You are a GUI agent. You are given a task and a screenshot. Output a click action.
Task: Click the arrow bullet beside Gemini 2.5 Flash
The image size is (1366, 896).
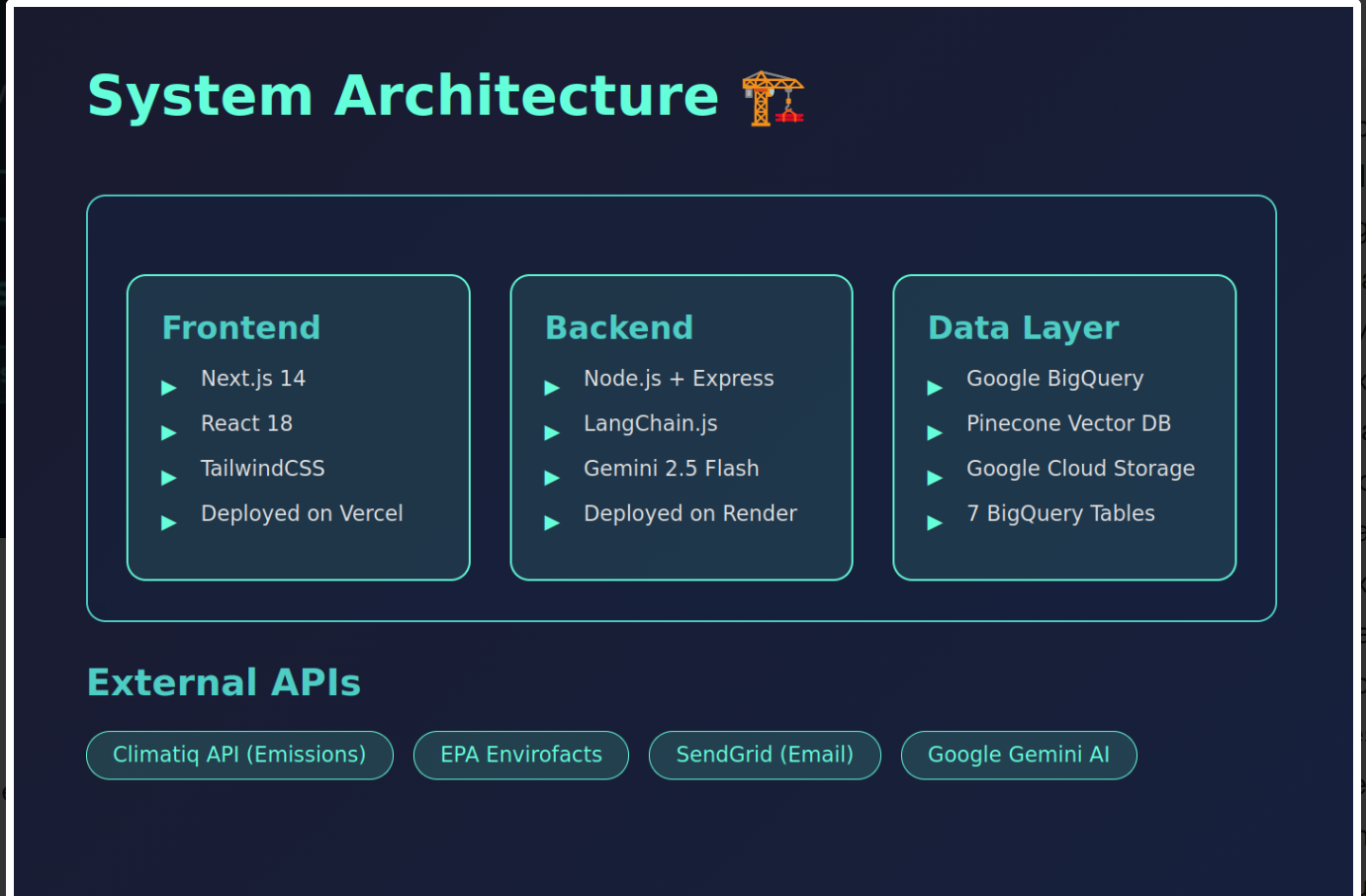coord(552,478)
